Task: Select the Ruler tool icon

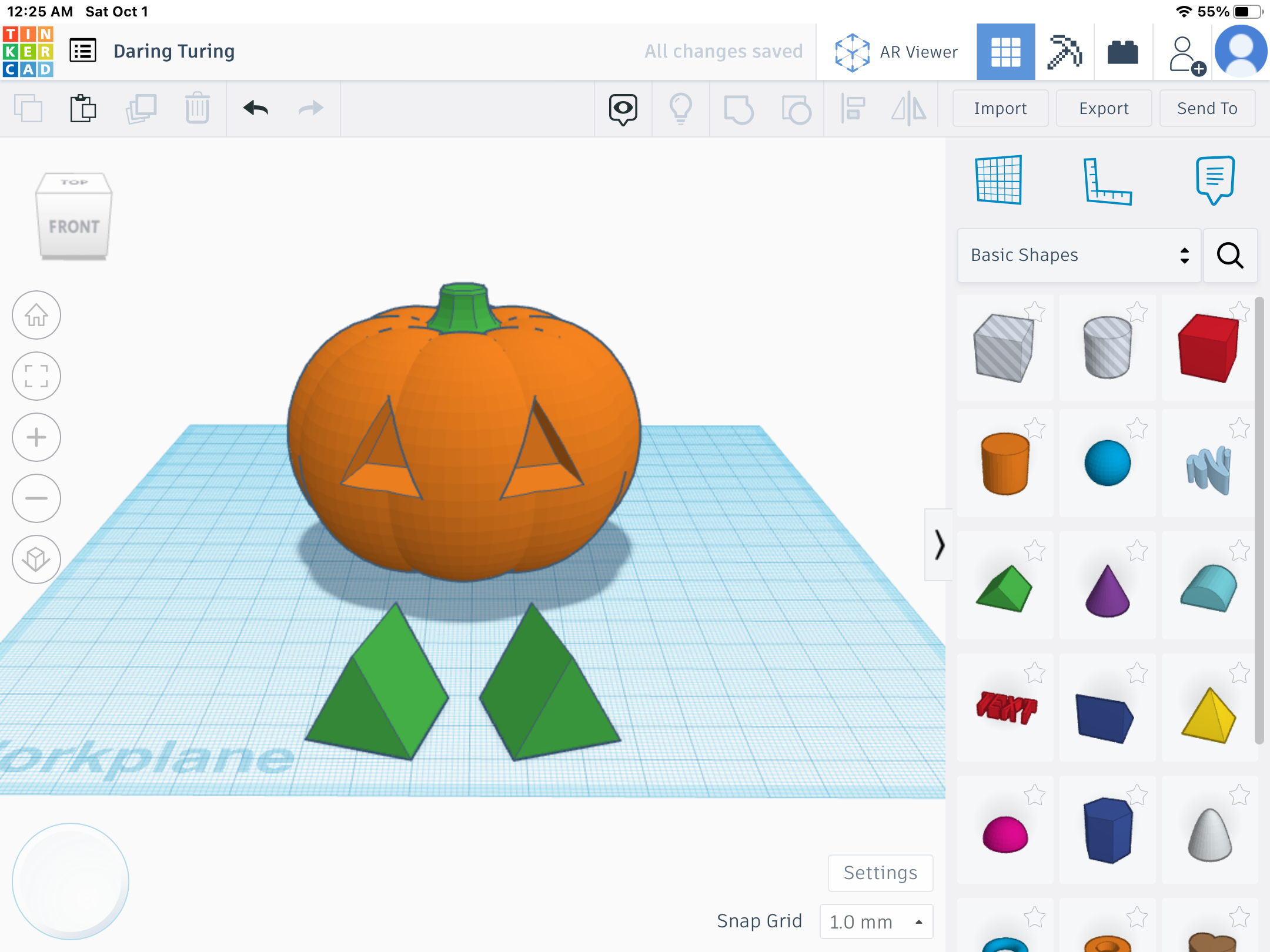Action: click(1107, 181)
